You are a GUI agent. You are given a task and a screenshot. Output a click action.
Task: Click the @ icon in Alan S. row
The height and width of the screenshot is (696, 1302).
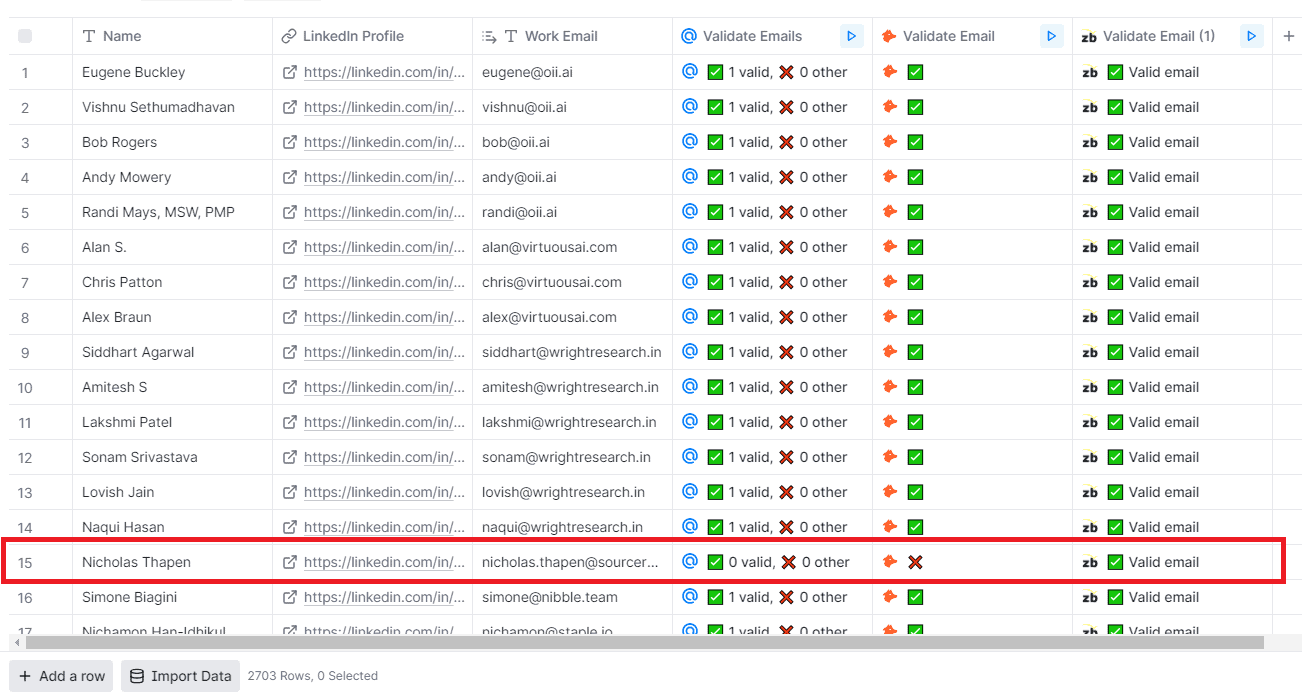(x=689, y=247)
